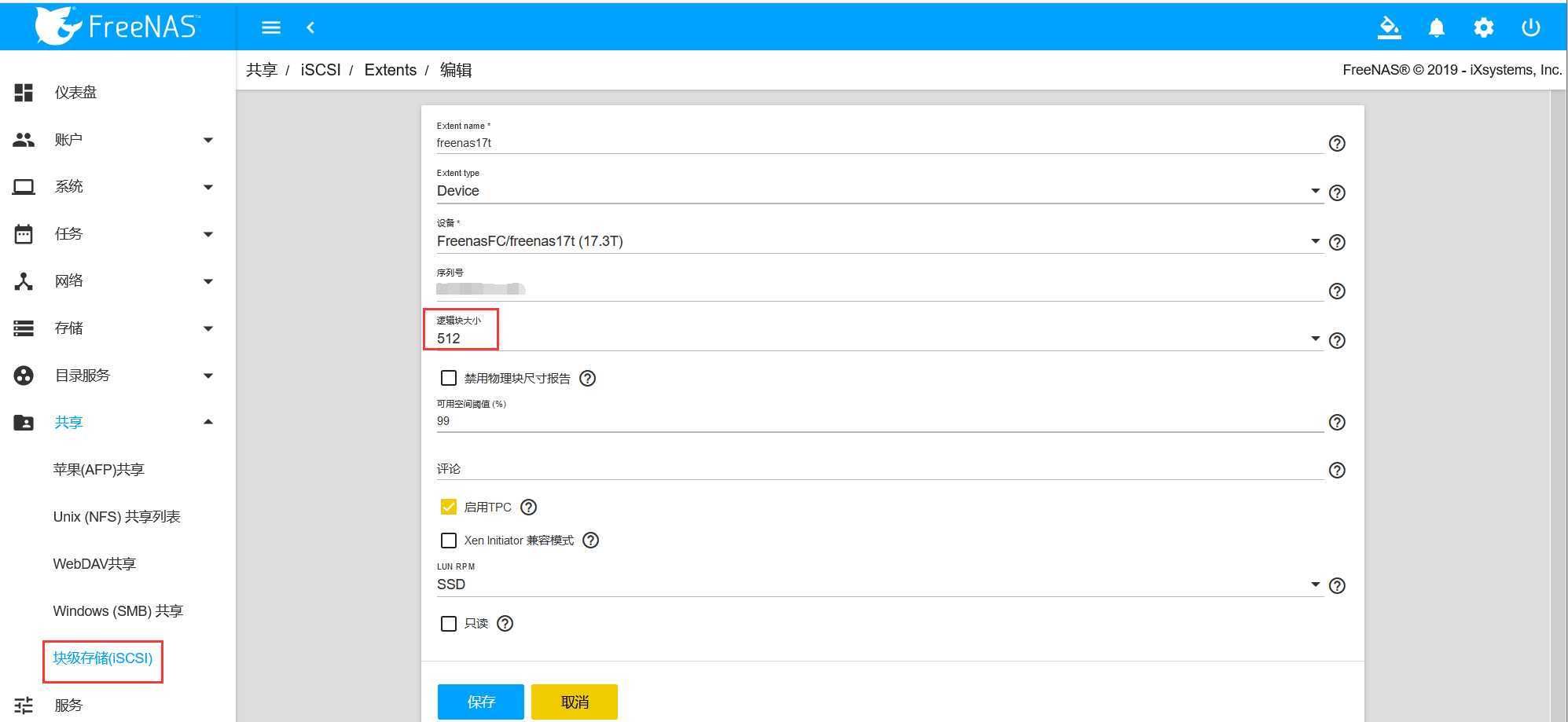Open Windows (SMB) 共享 menu item
Image resolution: width=1568 pixels, height=722 pixels.
[118, 610]
